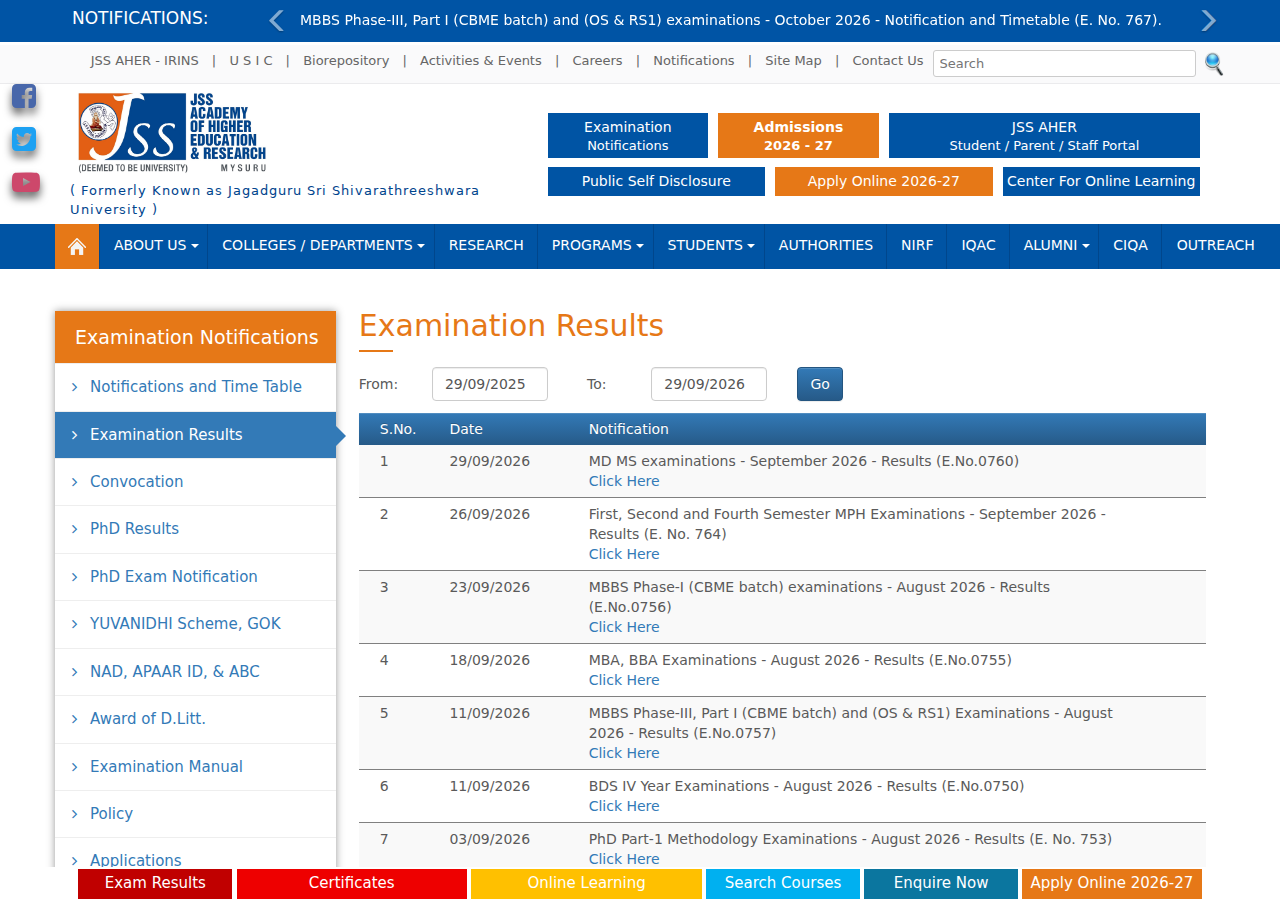
Task: Expand the ALUMNI menu
Action: 1055,246
